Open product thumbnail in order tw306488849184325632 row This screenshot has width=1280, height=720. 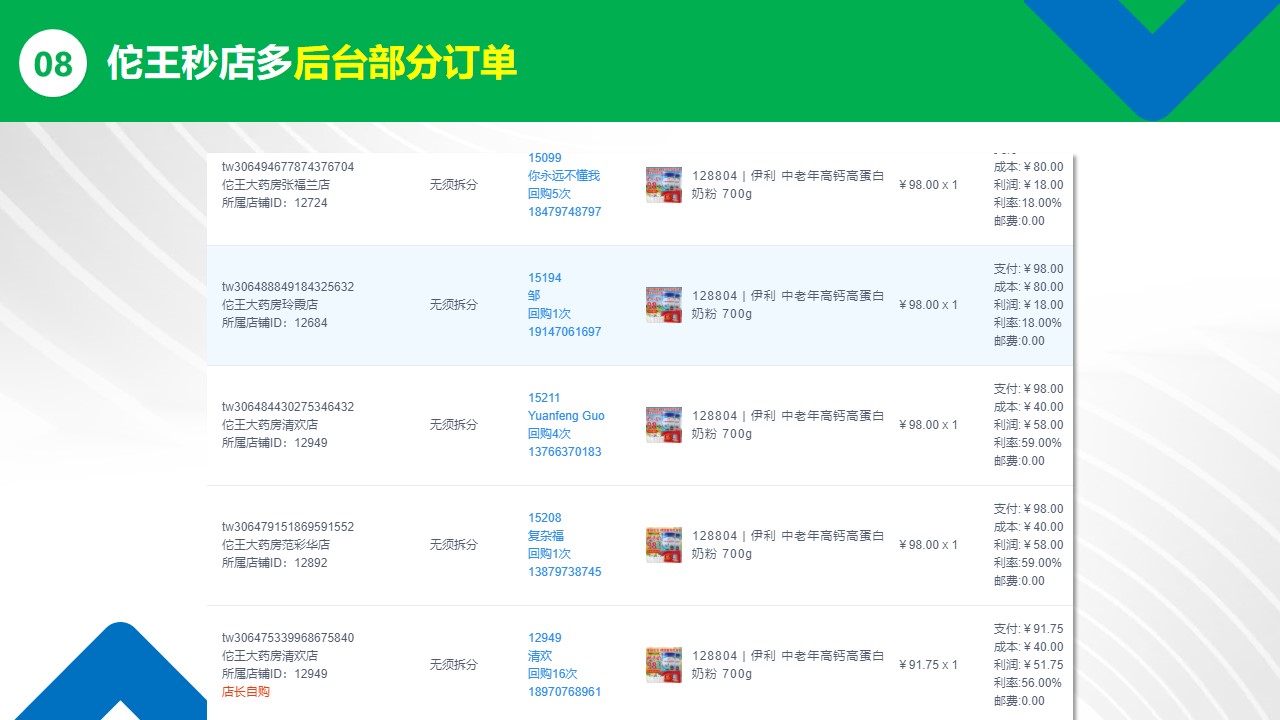[x=664, y=305]
